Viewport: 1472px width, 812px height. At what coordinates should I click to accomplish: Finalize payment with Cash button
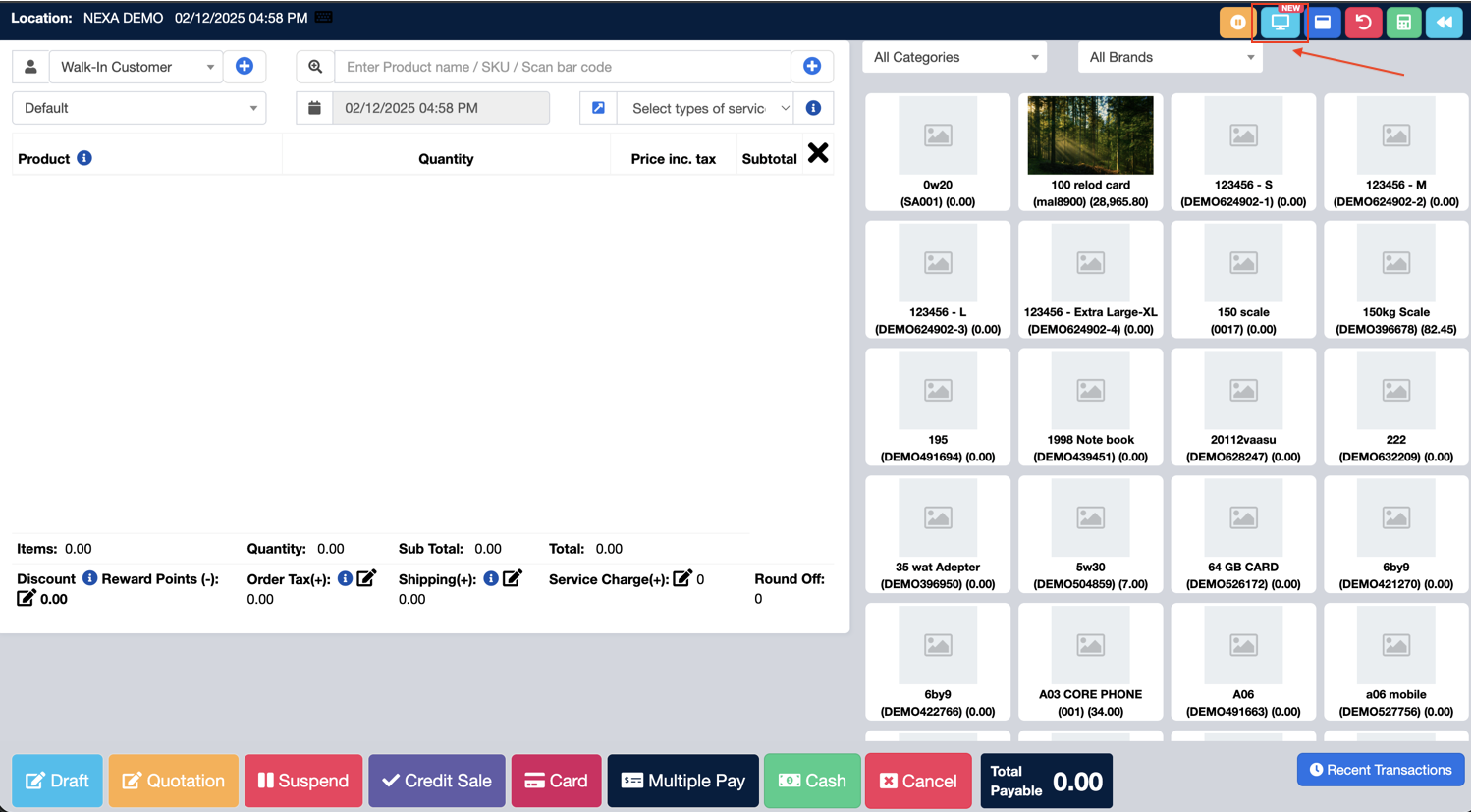(x=812, y=781)
